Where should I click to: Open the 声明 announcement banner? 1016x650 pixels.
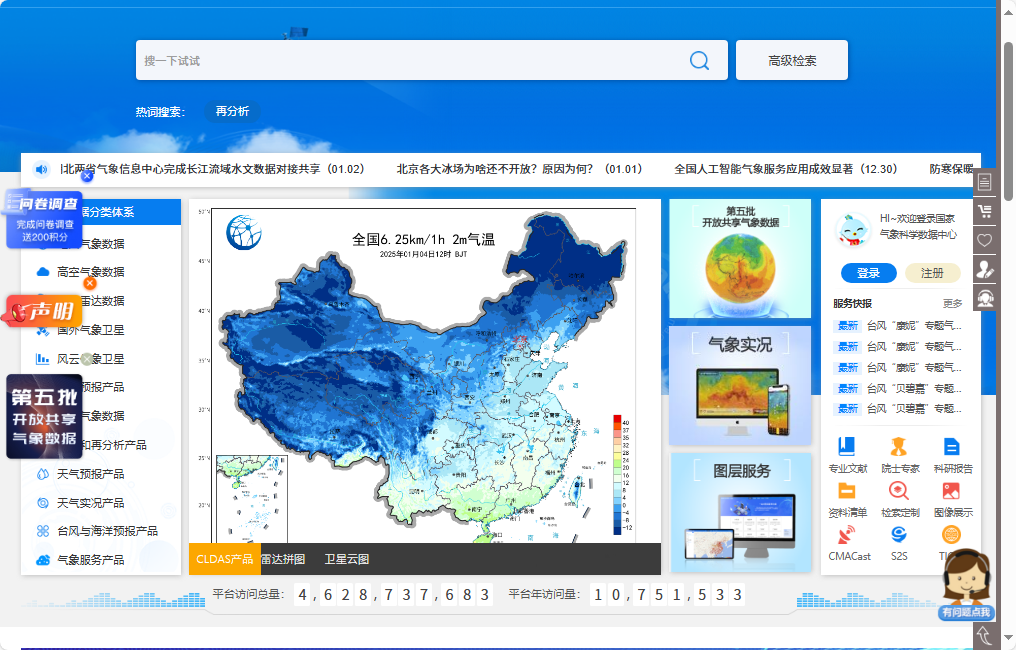click(x=43, y=312)
